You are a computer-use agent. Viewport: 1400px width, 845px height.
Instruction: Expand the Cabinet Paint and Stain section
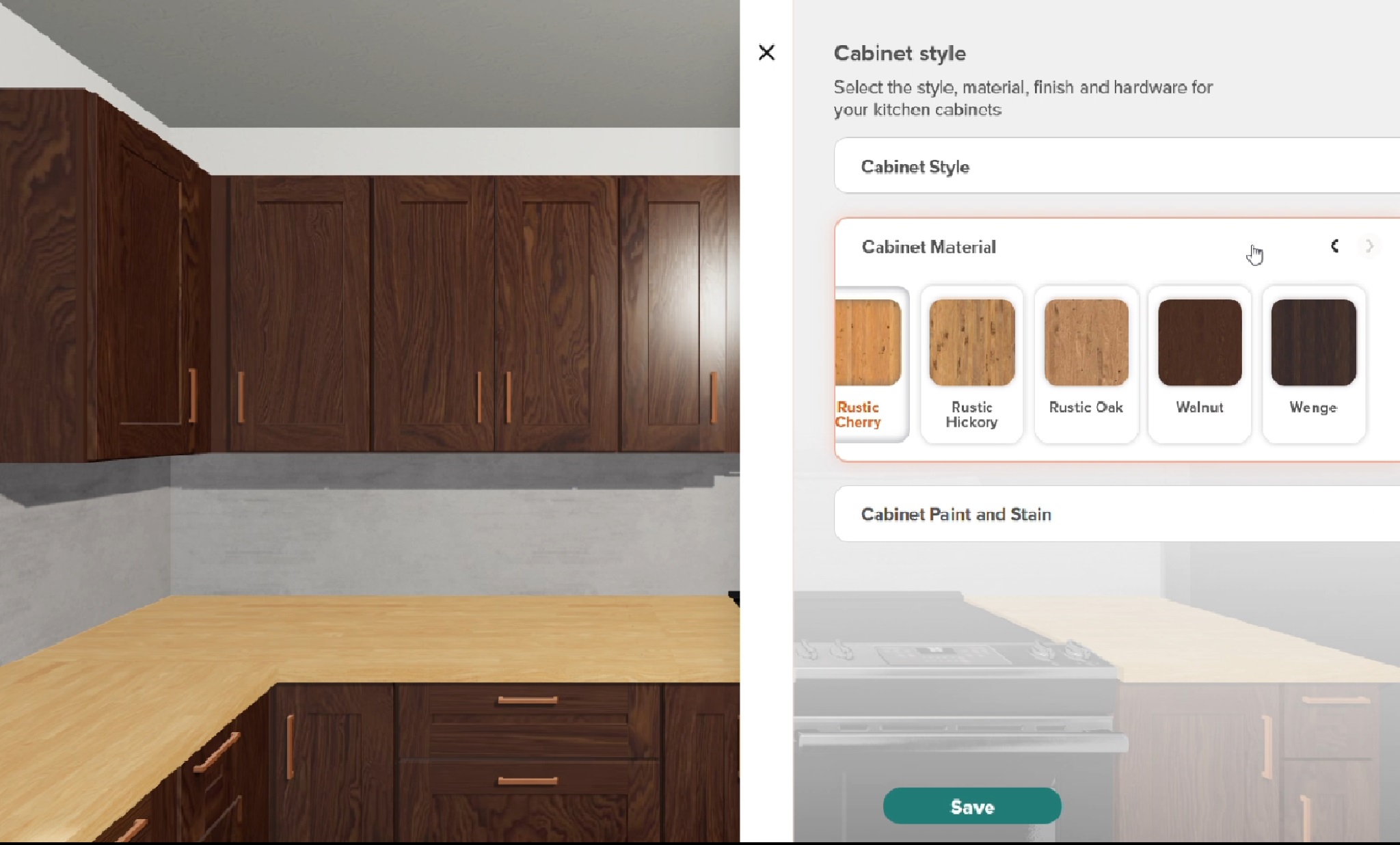[x=1117, y=514]
